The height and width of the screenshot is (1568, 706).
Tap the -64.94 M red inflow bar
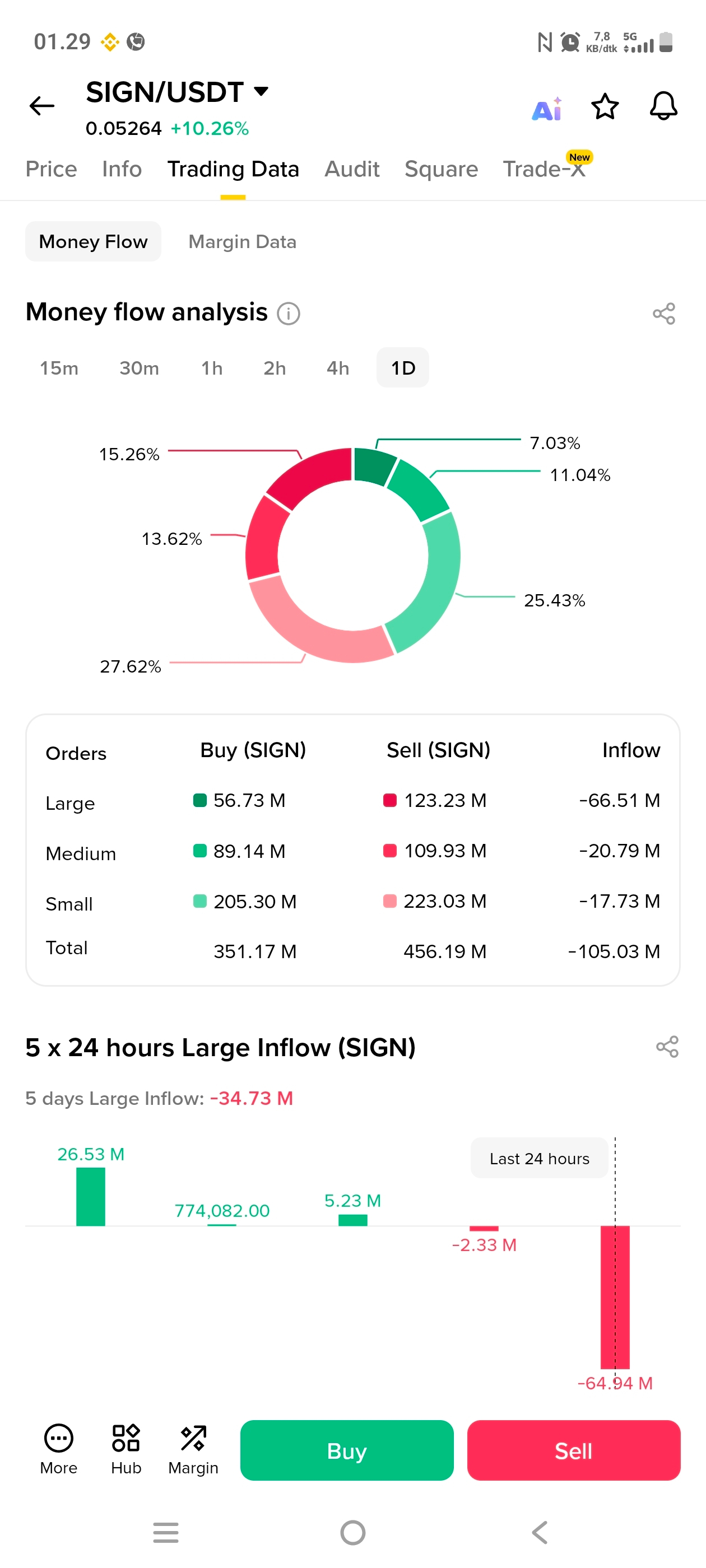tap(615, 1297)
